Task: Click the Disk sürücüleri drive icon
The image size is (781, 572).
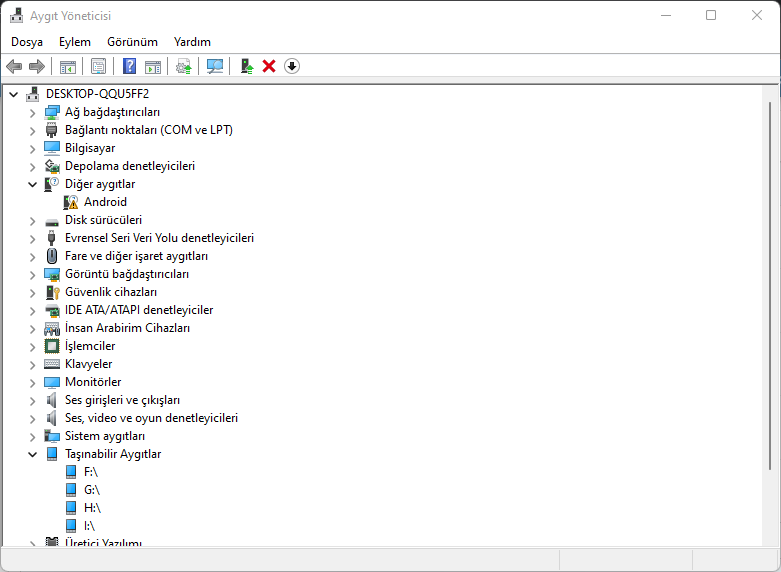Action: (x=52, y=221)
